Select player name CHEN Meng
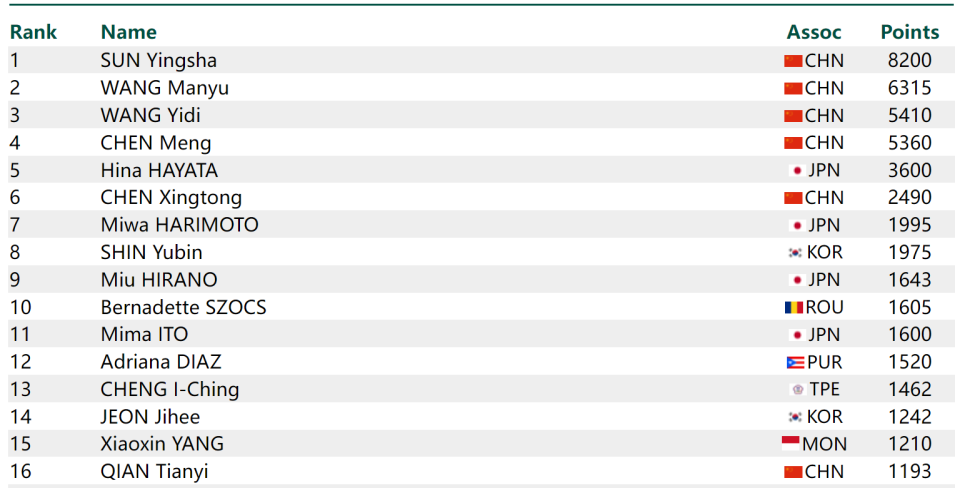This screenshot has width=960, height=488. [156, 143]
